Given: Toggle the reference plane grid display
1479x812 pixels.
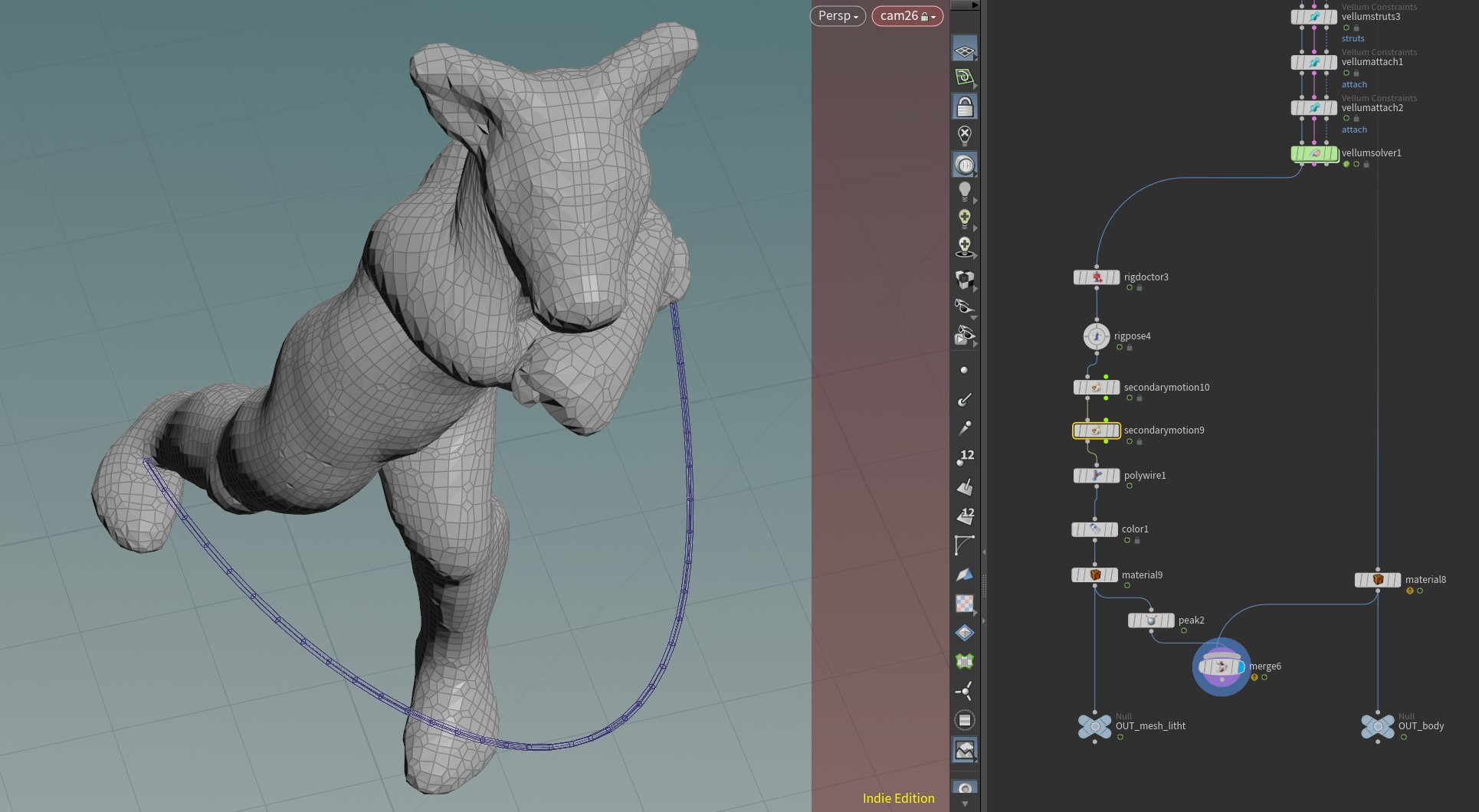Looking at the screenshot, I should (965, 50).
